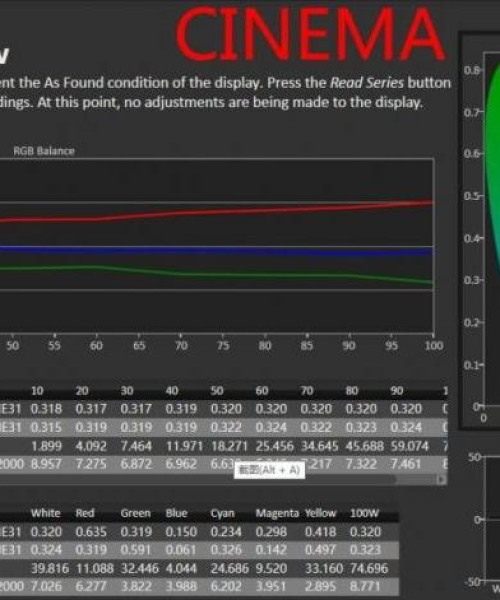Click delta value 8.957
The width and height of the screenshot is (500, 600).
pyautogui.click(x=46, y=464)
